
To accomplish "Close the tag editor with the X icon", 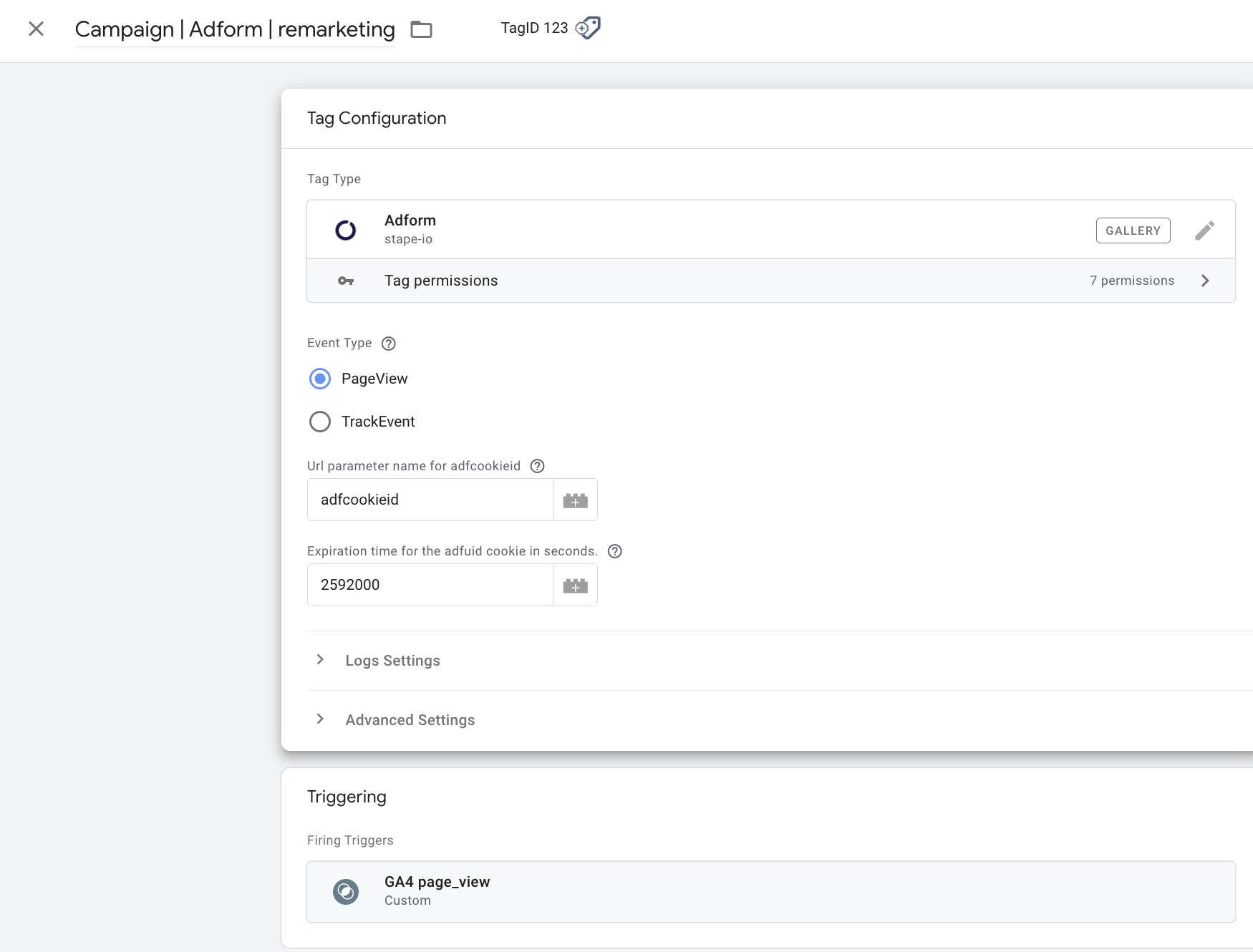I will pos(36,29).
